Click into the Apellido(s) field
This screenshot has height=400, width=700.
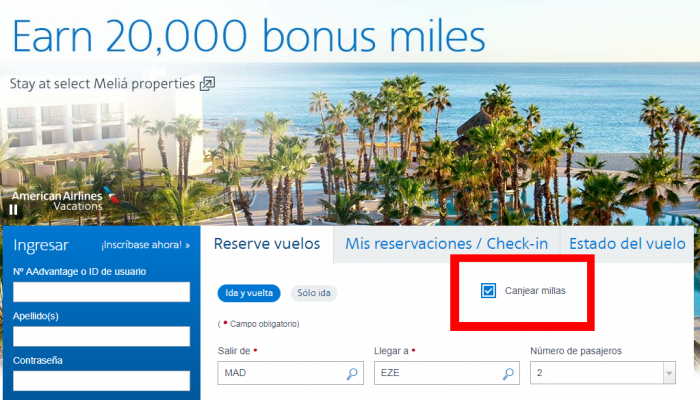click(101, 336)
